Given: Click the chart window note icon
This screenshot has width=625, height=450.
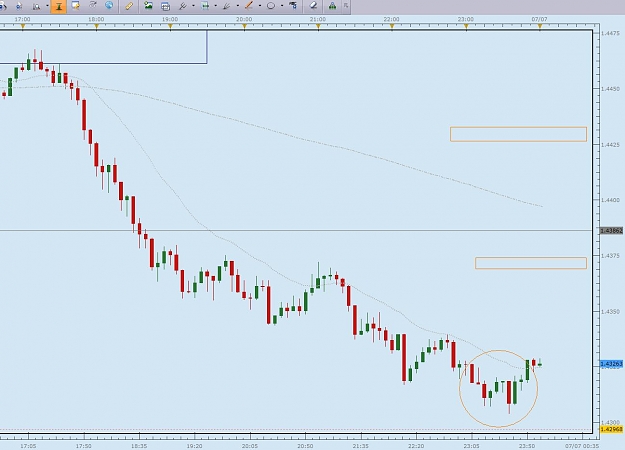Looking at the screenshot, I should pos(75,6).
